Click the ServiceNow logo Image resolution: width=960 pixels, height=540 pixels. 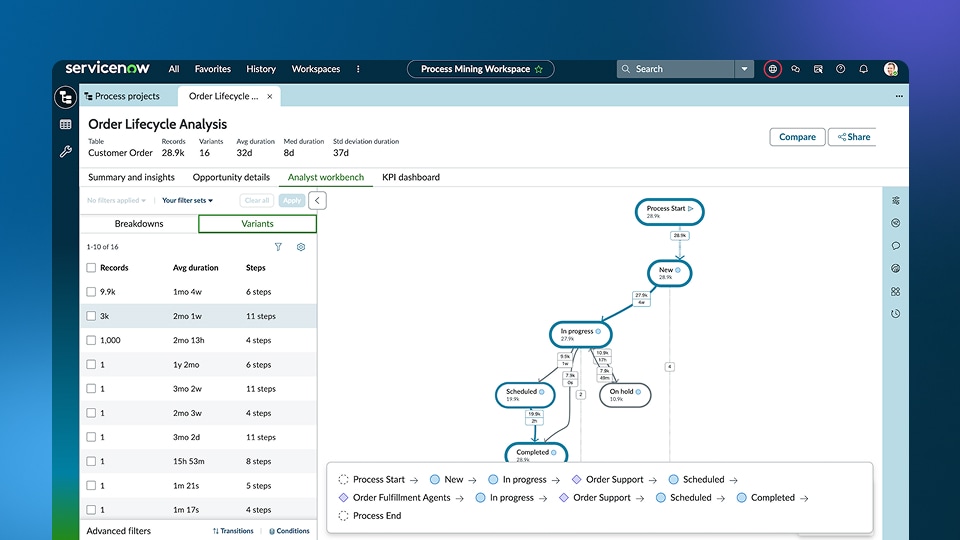(107, 68)
